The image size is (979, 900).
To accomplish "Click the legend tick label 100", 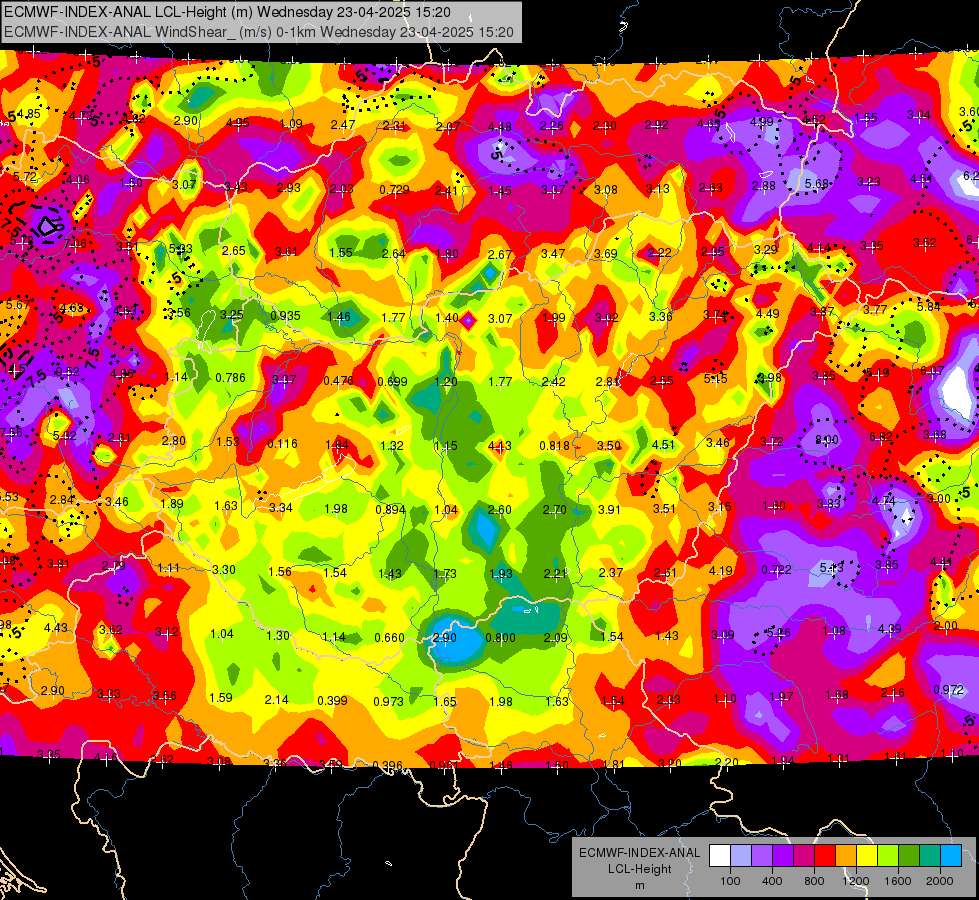I will (x=730, y=881).
